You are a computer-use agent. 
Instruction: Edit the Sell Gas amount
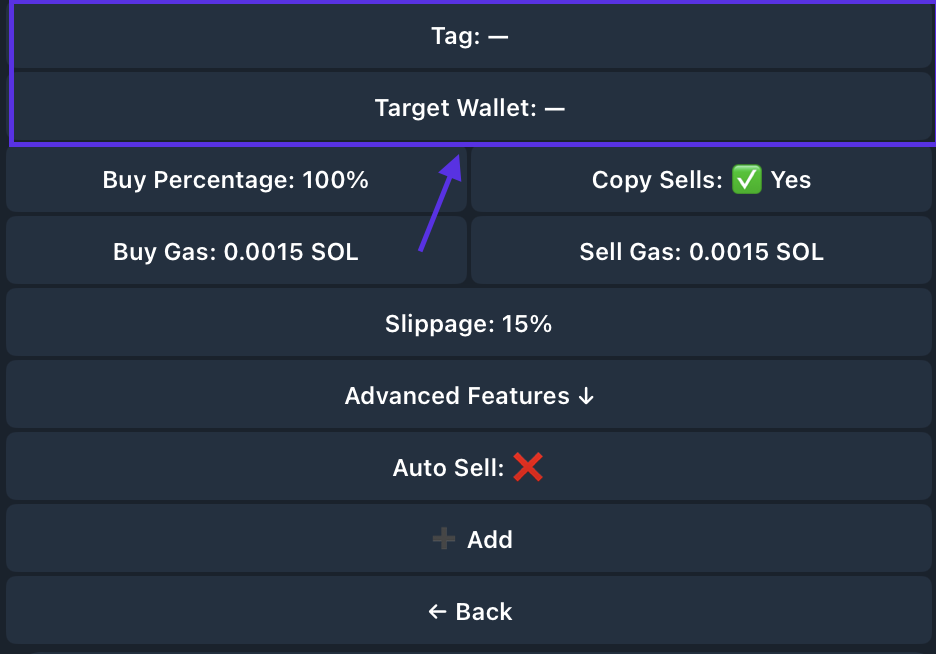(x=701, y=252)
